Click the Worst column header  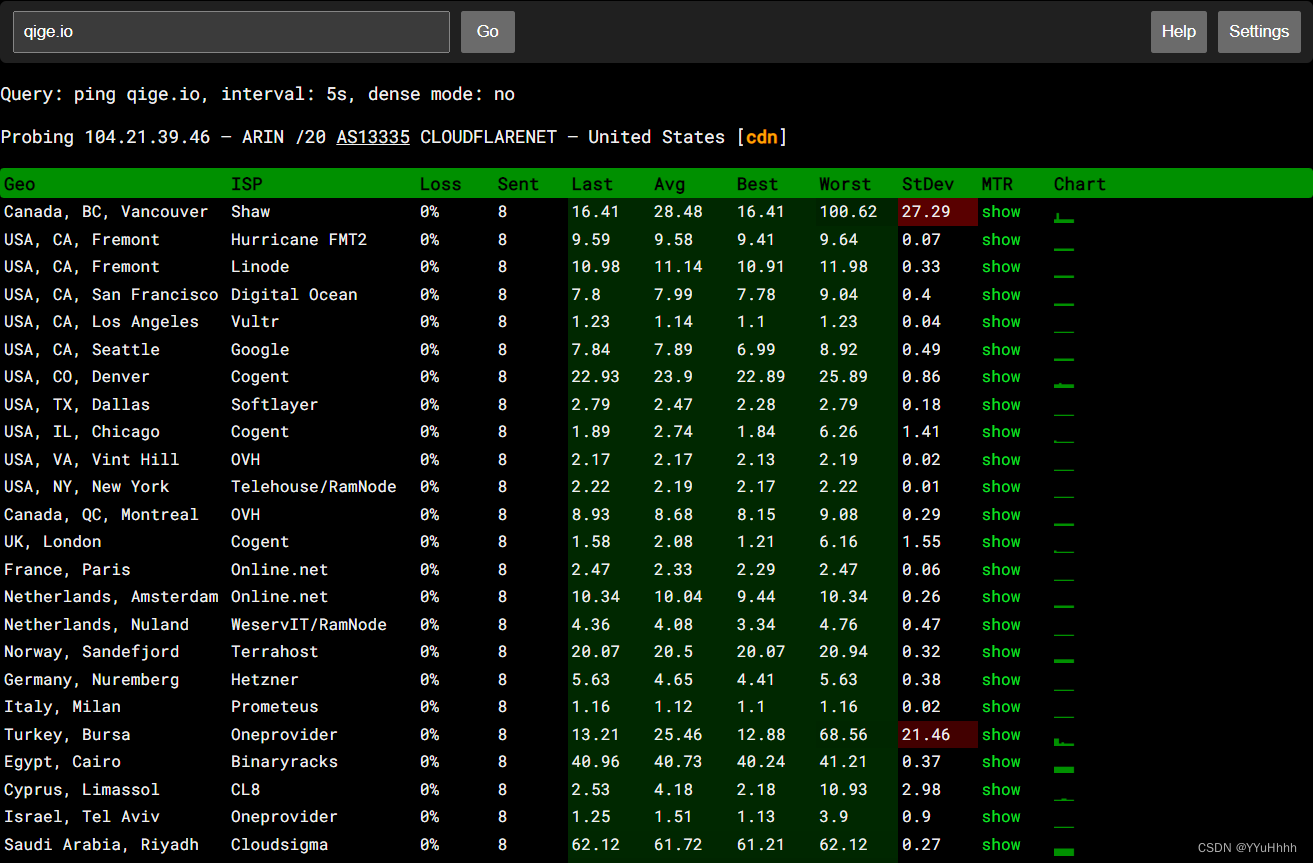[845, 184]
